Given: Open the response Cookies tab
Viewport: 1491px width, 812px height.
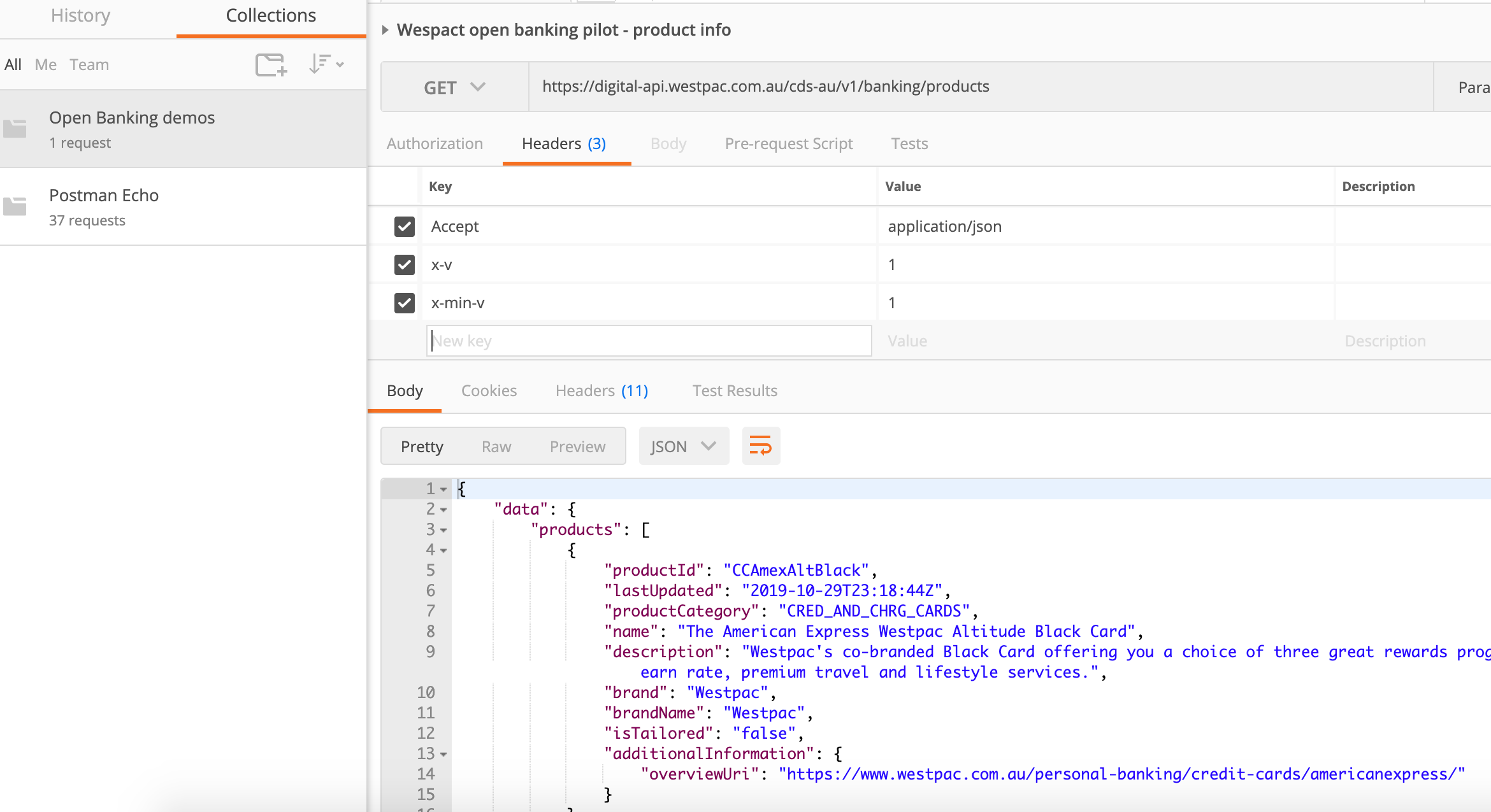Looking at the screenshot, I should click(x=489, y=391).
